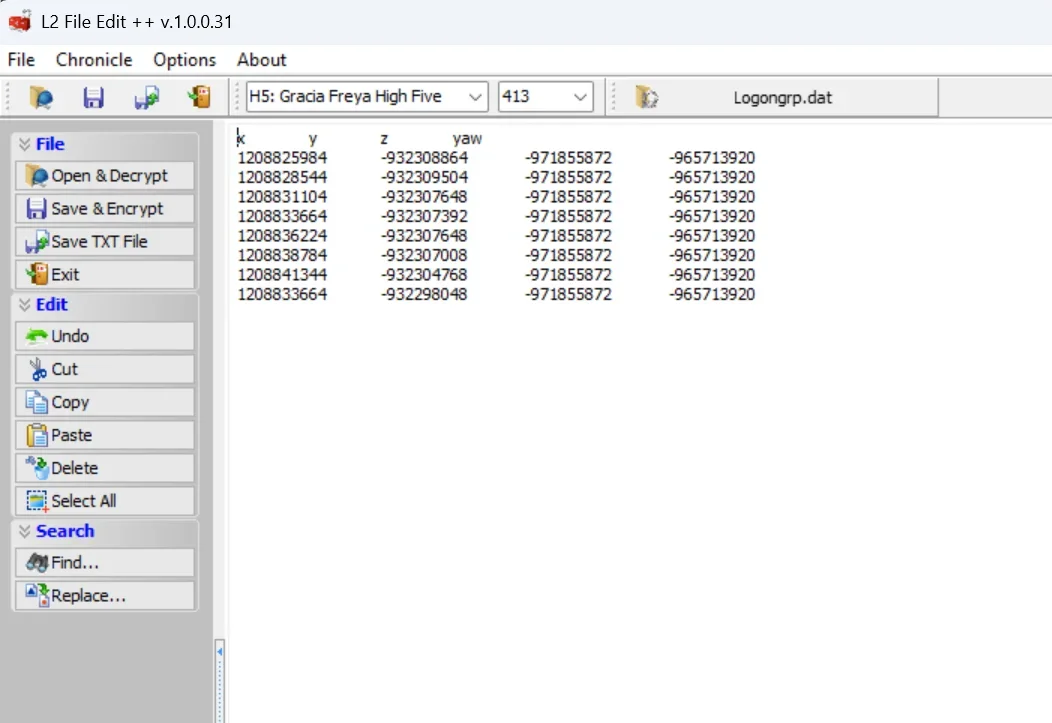
Task: Click the value -932309504 in the editor
Action: pyautogui.click(x=424, y=177)
